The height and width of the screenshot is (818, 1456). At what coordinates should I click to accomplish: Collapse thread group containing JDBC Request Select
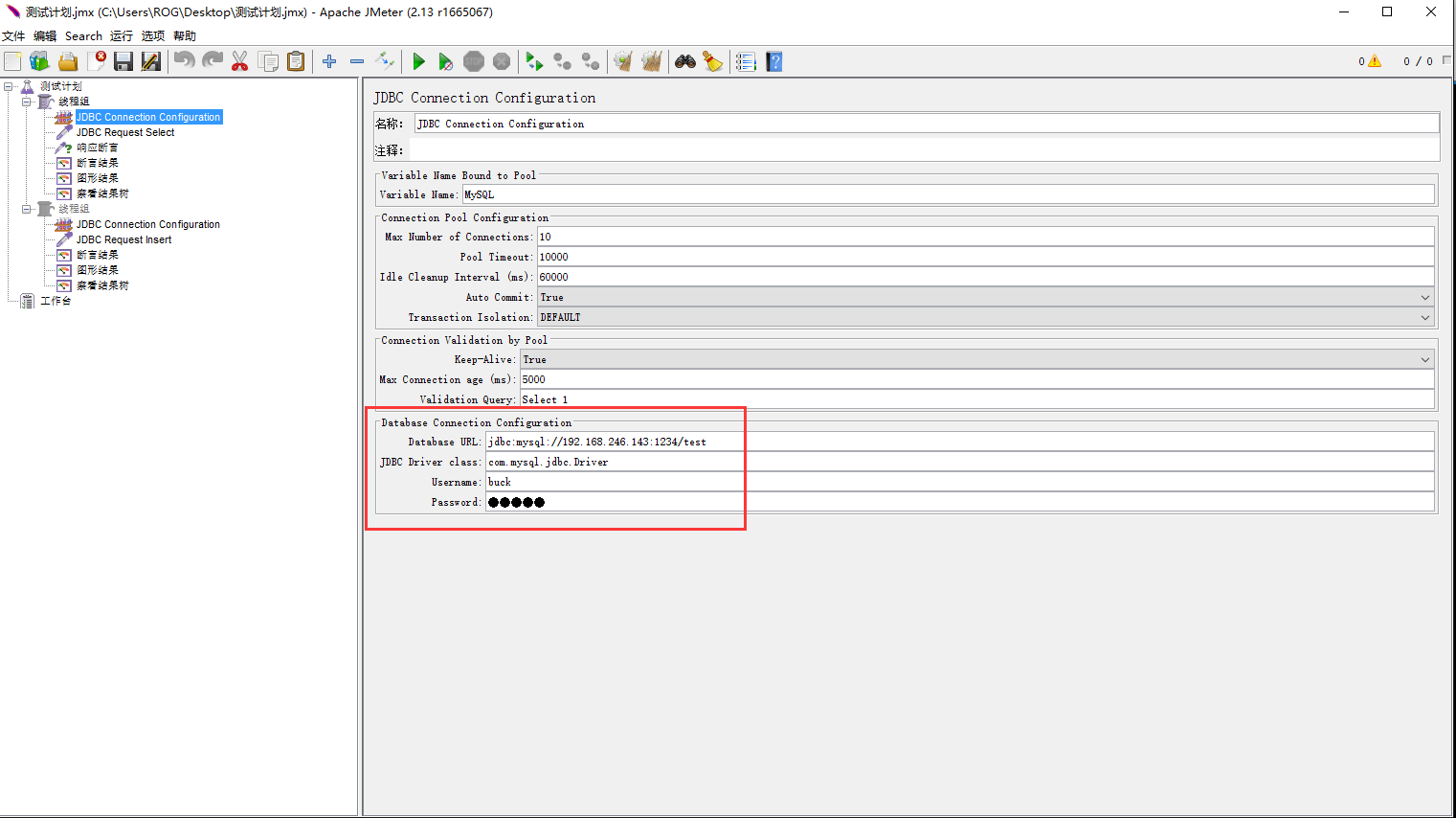pyautogui.click(x=27, y=102)
